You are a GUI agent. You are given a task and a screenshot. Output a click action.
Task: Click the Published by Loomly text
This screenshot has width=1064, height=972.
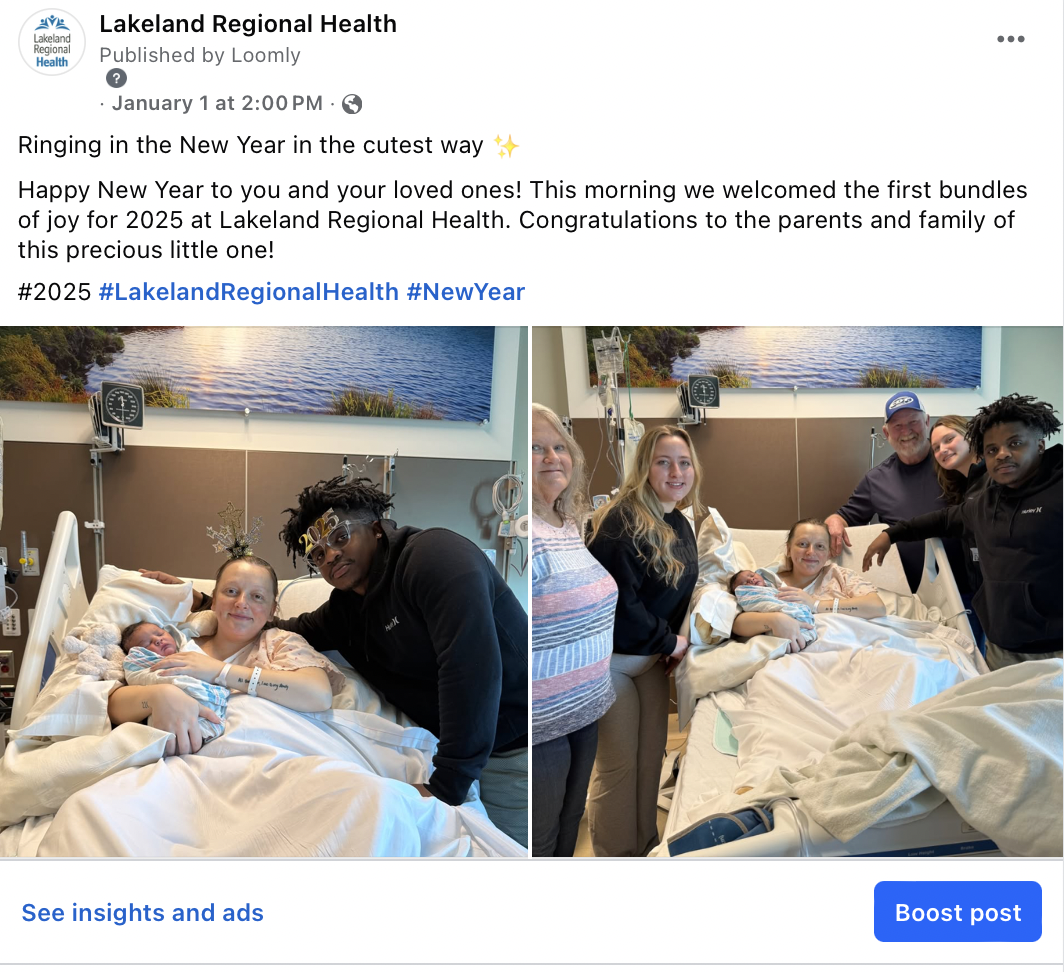point(200,55)
